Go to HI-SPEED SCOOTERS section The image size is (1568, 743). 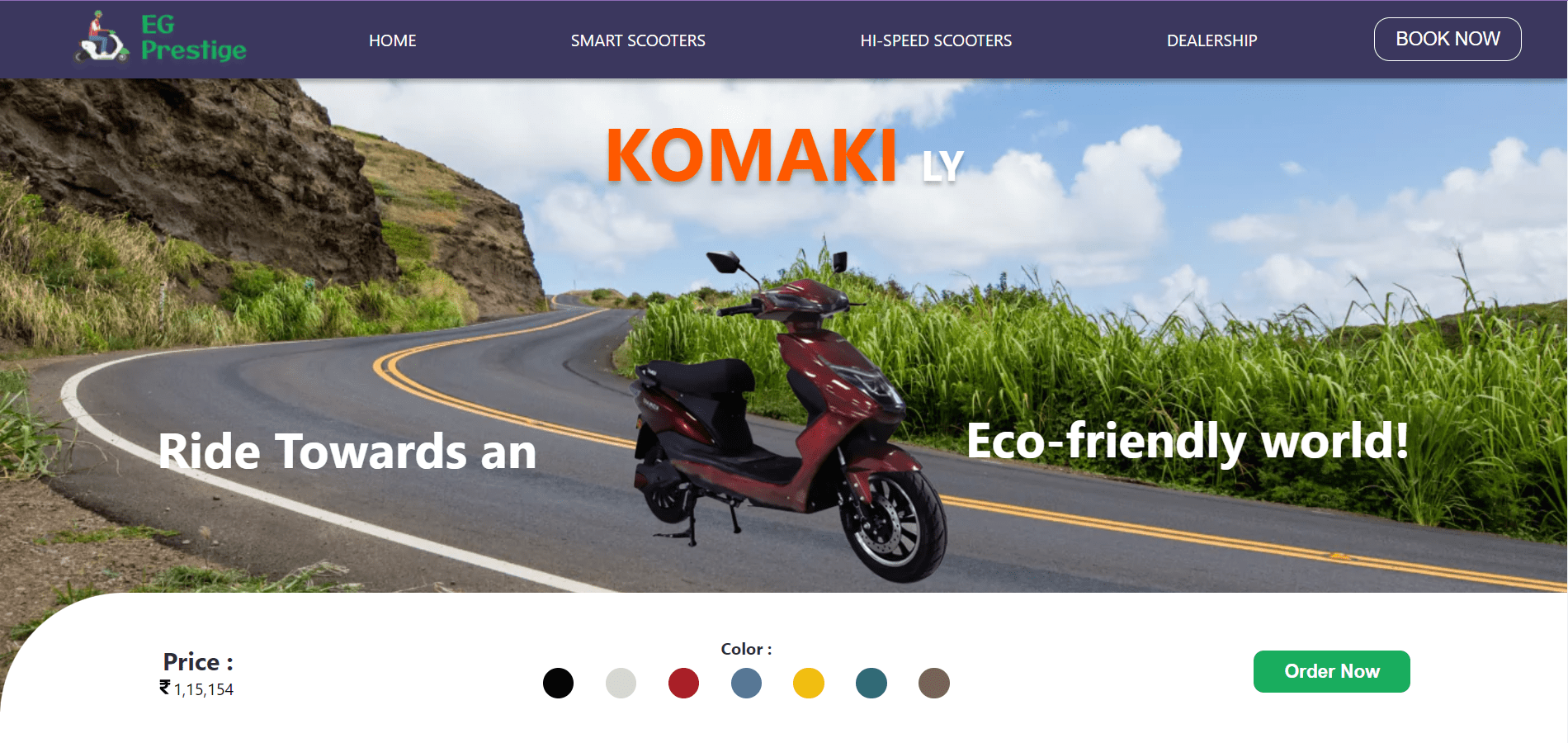point(936,40)
